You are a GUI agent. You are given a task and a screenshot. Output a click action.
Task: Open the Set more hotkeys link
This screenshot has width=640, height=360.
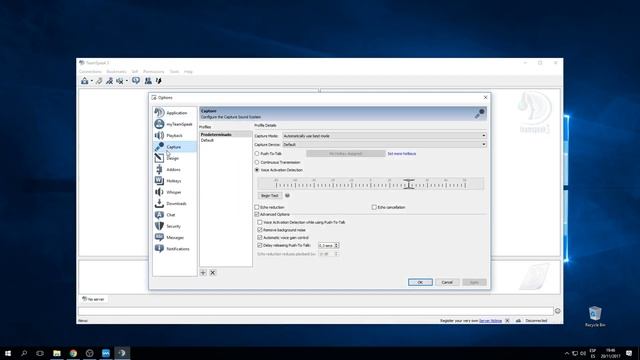coord(402,154)
